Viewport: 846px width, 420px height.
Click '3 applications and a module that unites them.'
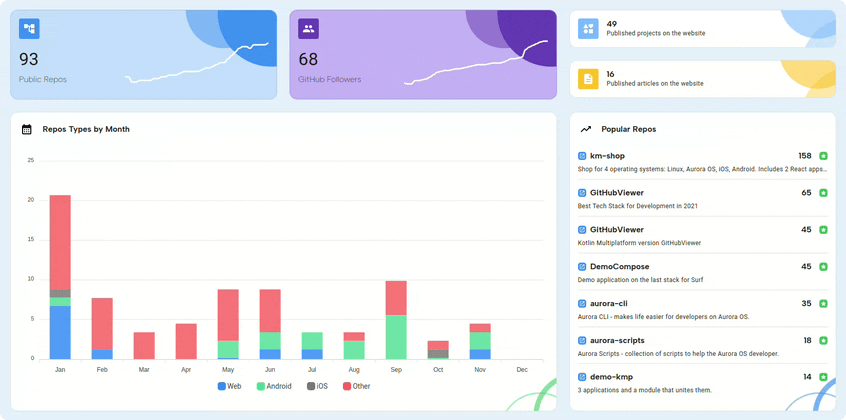[645, 390]
